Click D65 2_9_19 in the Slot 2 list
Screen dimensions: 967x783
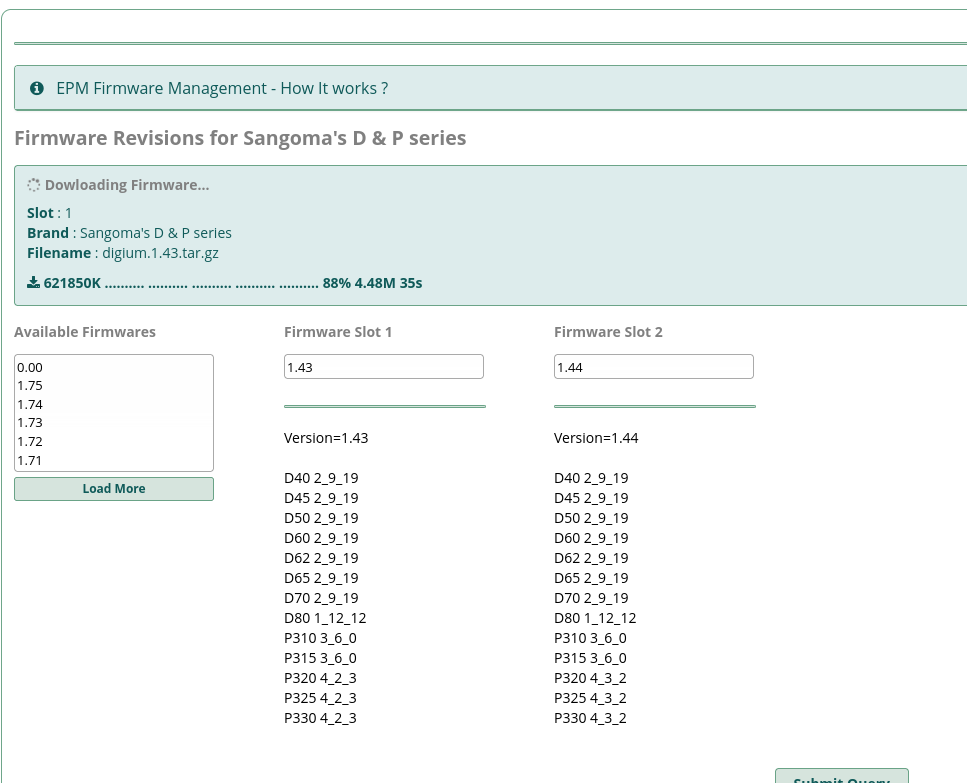point(591,578)
